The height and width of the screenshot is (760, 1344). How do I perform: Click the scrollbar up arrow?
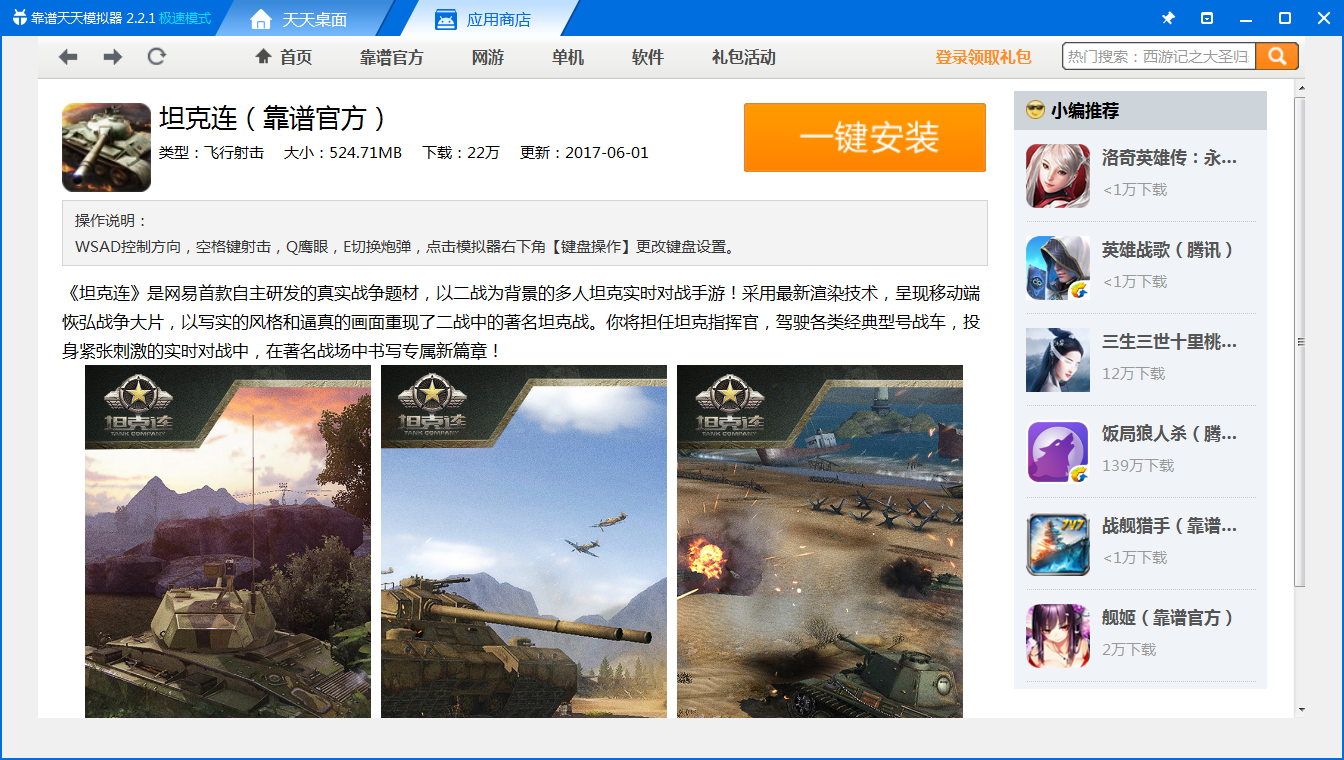(x=1300, y=89)
